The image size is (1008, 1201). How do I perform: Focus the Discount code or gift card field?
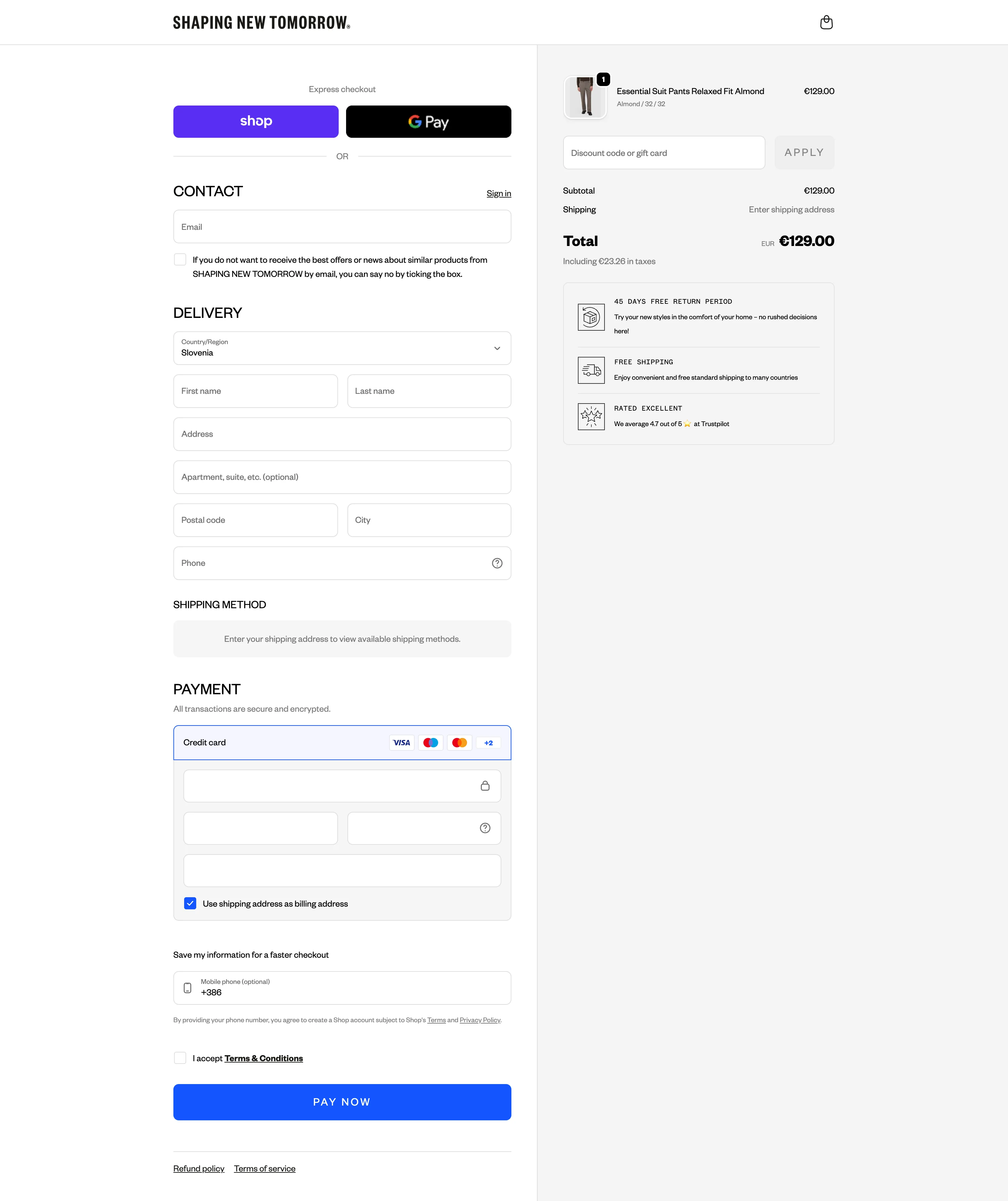click(x=663, y=153)
